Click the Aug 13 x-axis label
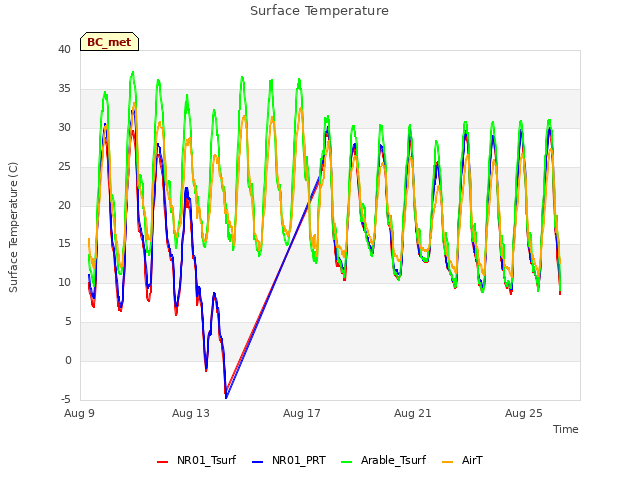The width and height of the screenshot is (640, 480). [x=191, y=413]
